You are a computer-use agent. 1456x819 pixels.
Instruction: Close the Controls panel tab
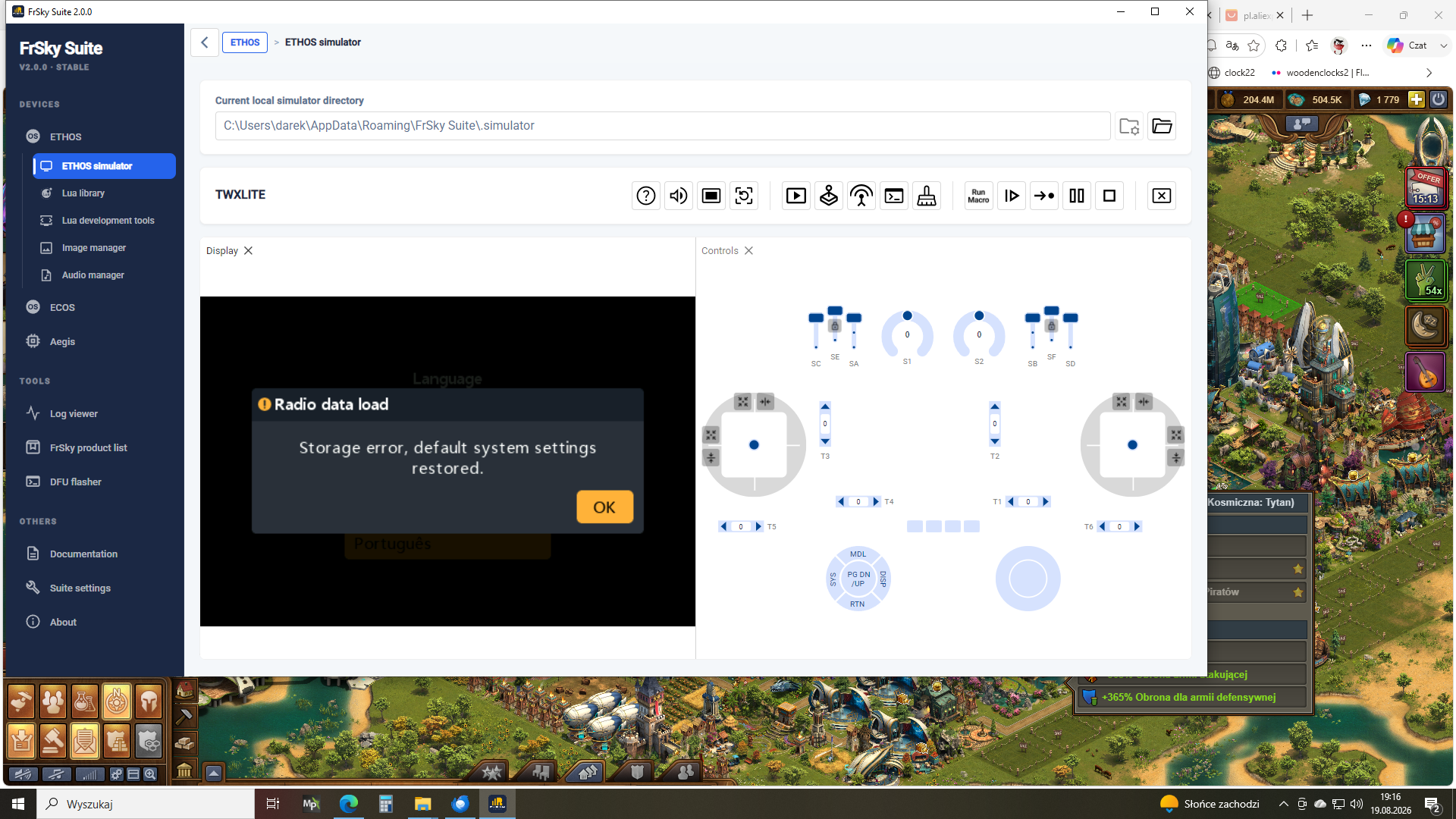(x=748, y=251)
